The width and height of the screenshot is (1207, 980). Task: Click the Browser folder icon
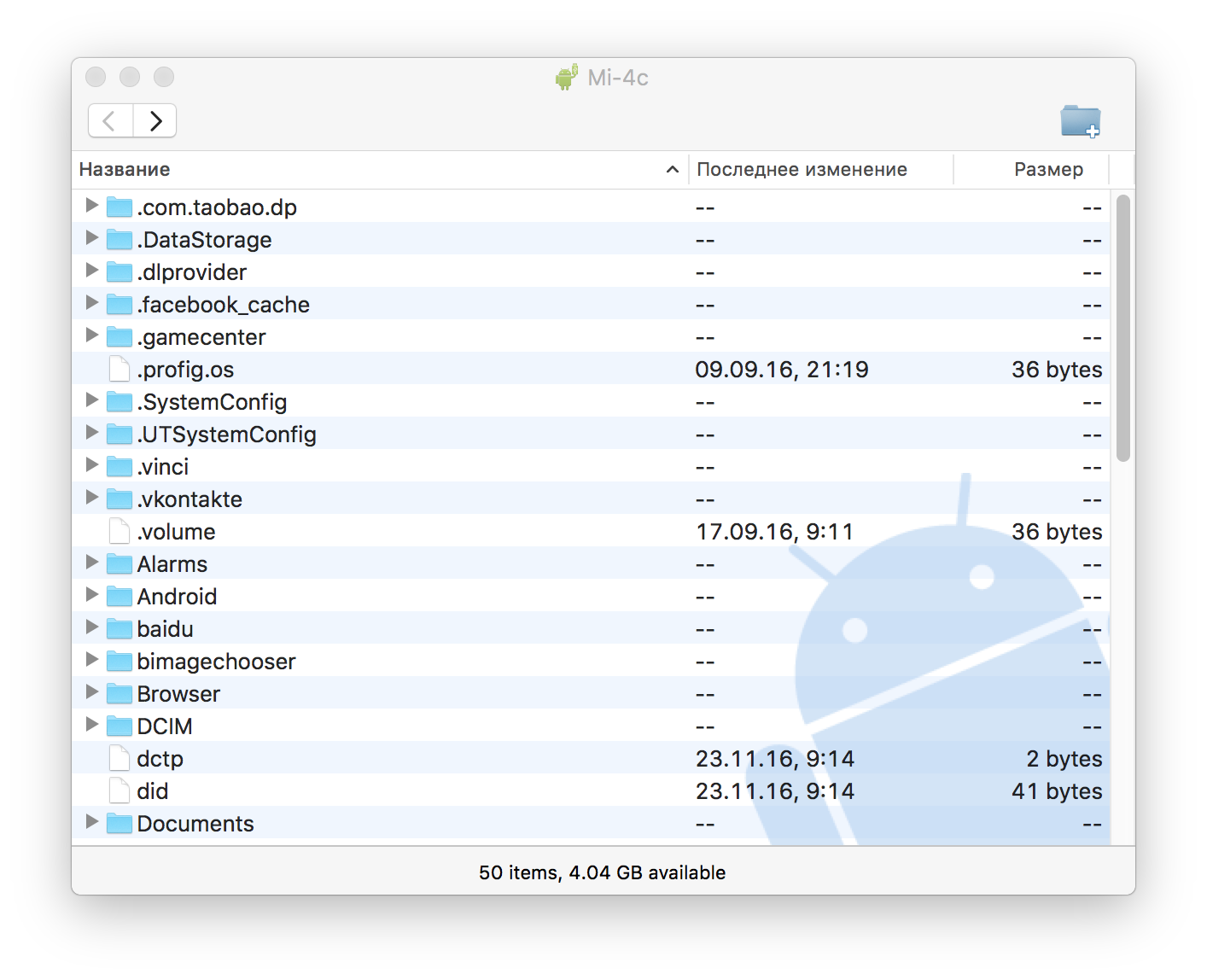tap(120, 693)
